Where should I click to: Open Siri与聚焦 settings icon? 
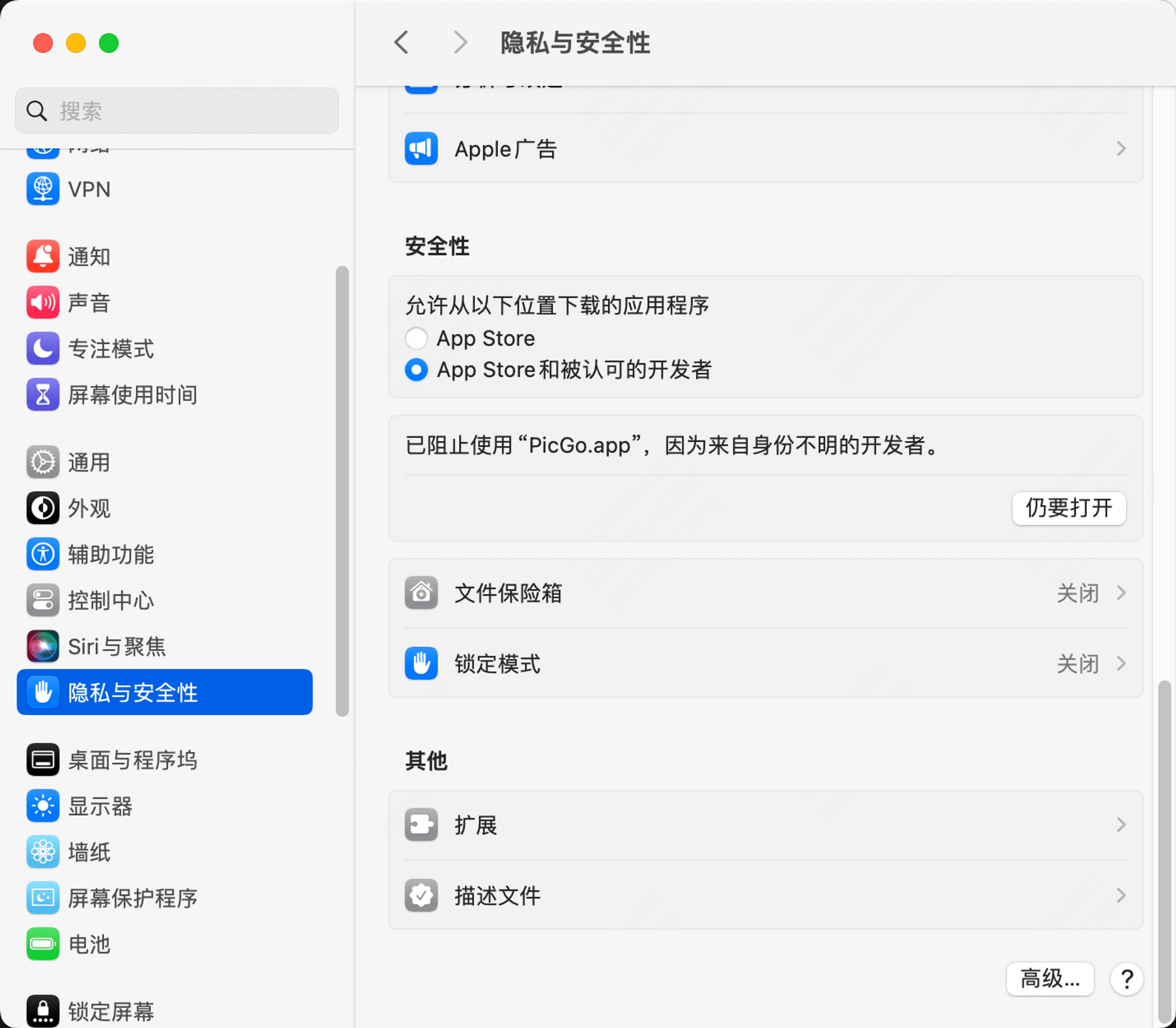tap(44, 646)
